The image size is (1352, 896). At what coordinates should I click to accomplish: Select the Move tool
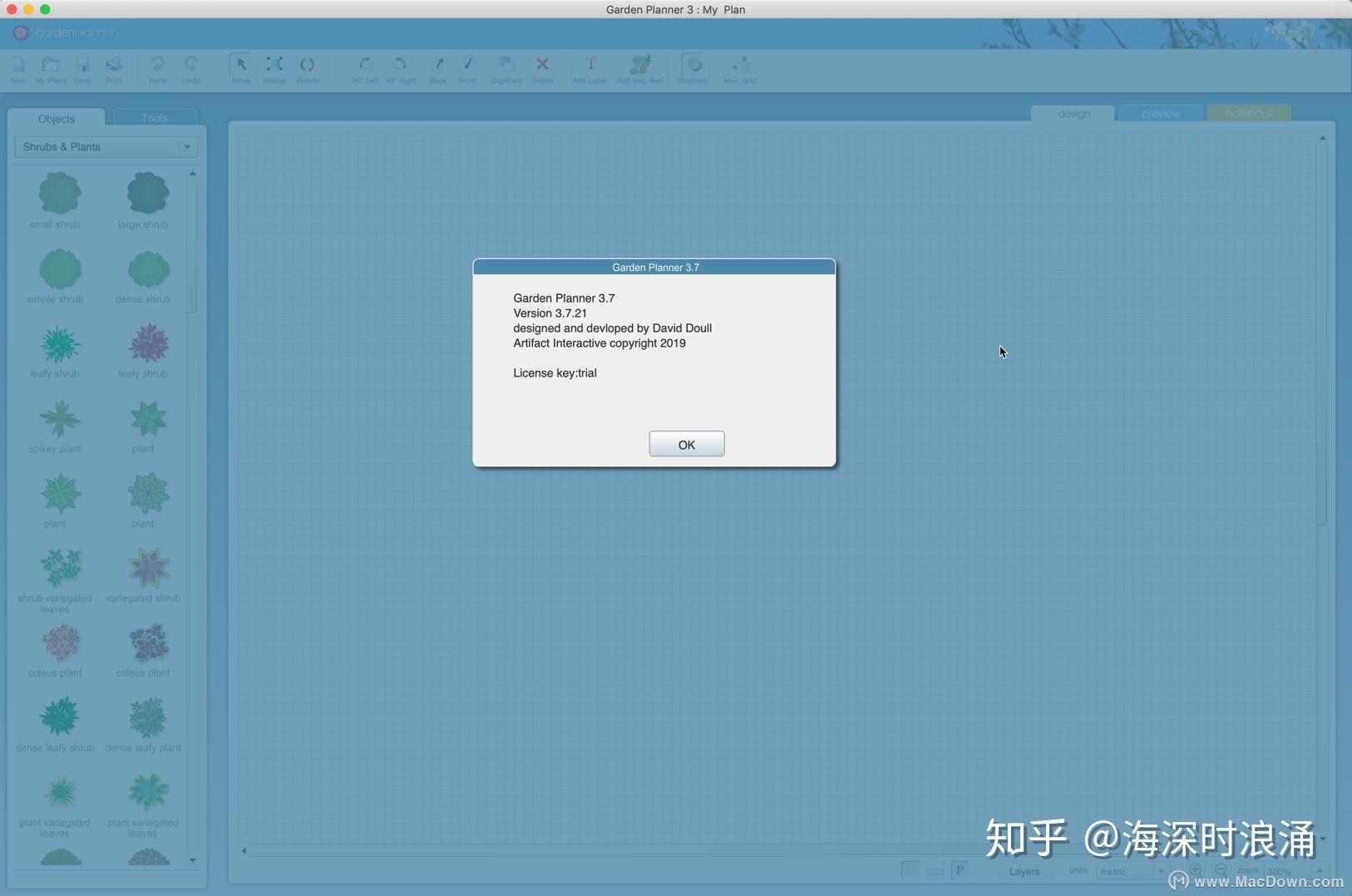coord(240,66)
